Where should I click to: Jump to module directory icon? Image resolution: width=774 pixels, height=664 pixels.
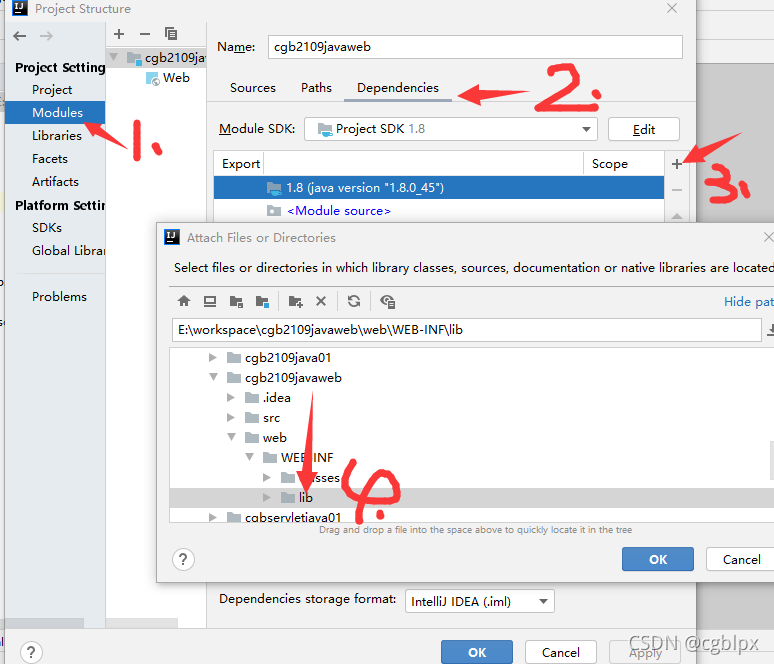(x=262, y=301)
